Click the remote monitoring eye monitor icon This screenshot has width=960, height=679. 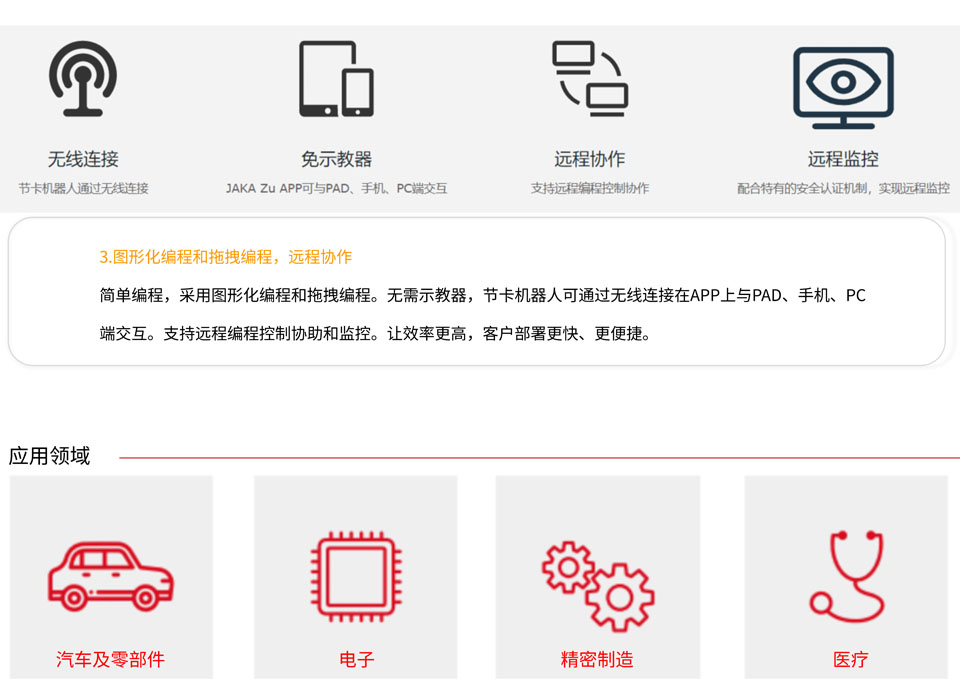pyautogui.click(x=843, y=87)
